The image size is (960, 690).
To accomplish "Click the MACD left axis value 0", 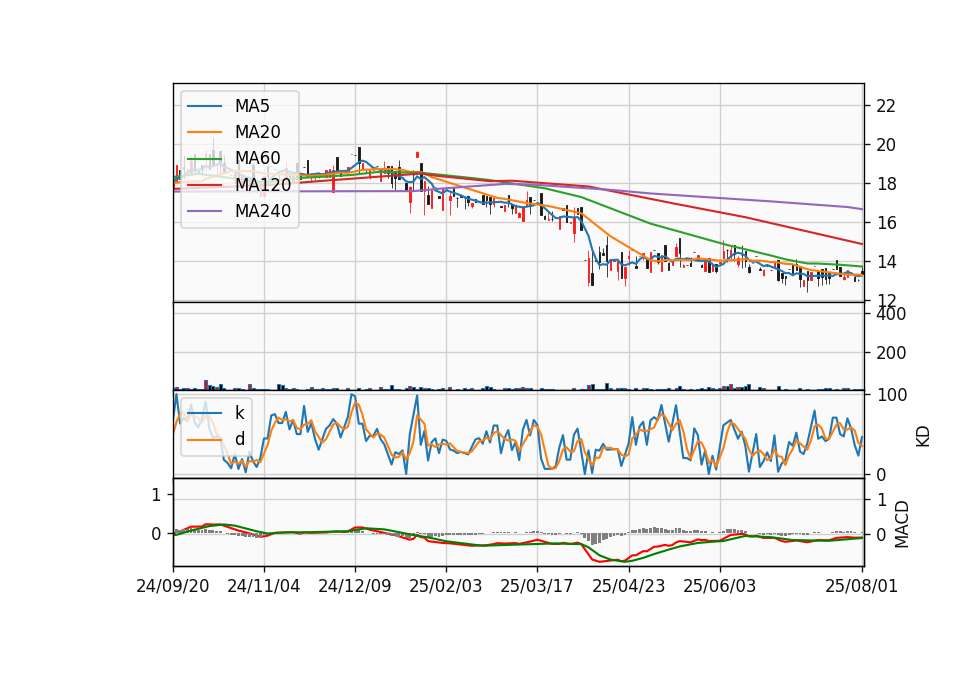I will pos(156,534).
